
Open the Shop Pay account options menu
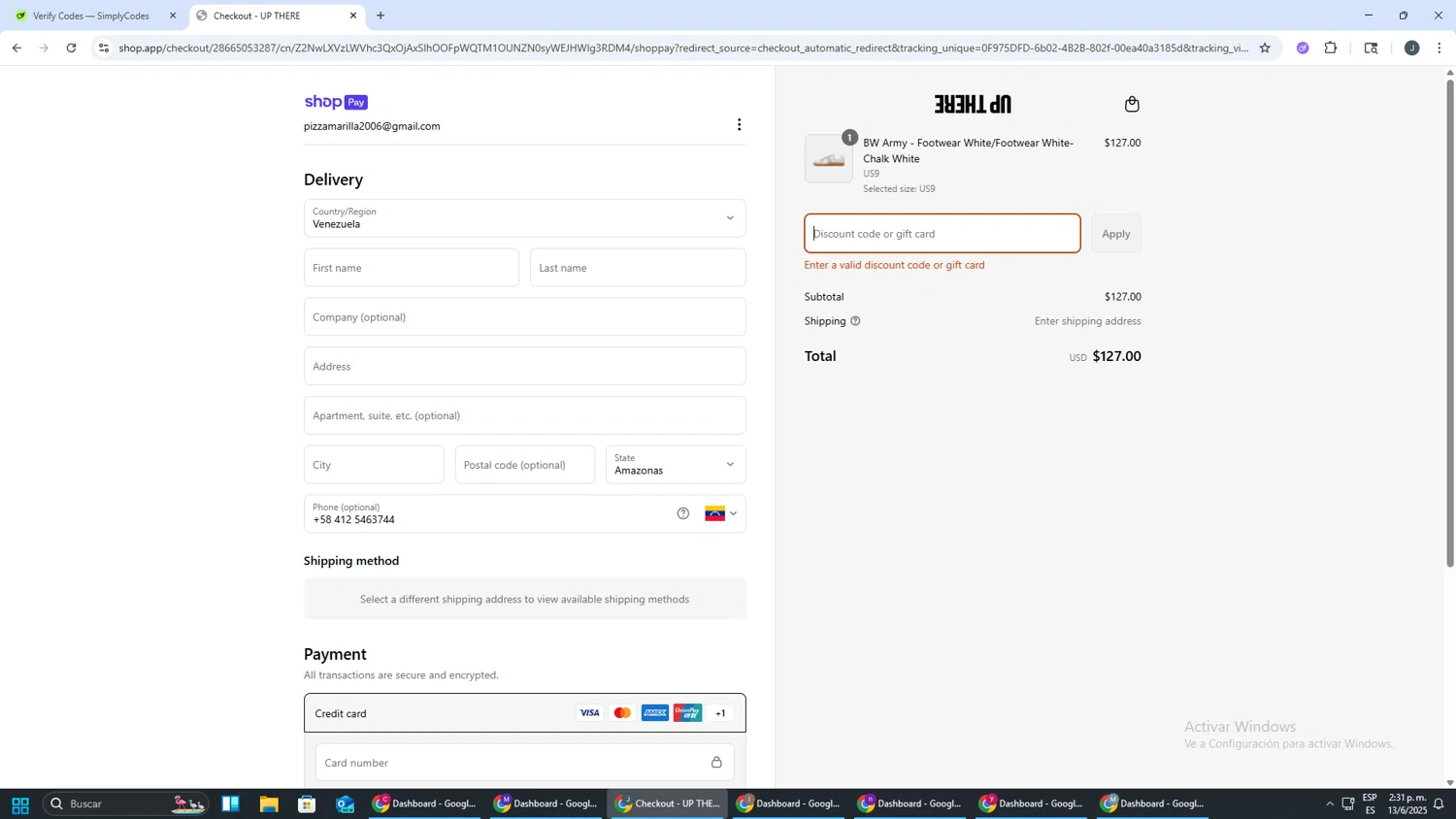pyautogui.click(x=739, y=125)
